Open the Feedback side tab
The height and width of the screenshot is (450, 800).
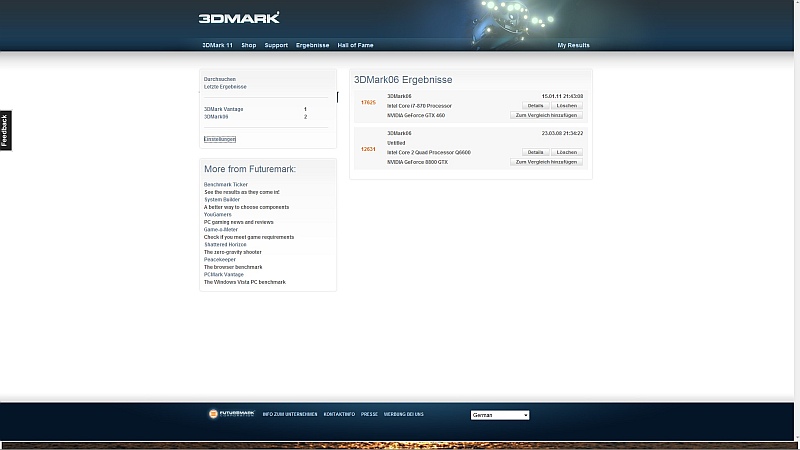(x=5, y=131)
